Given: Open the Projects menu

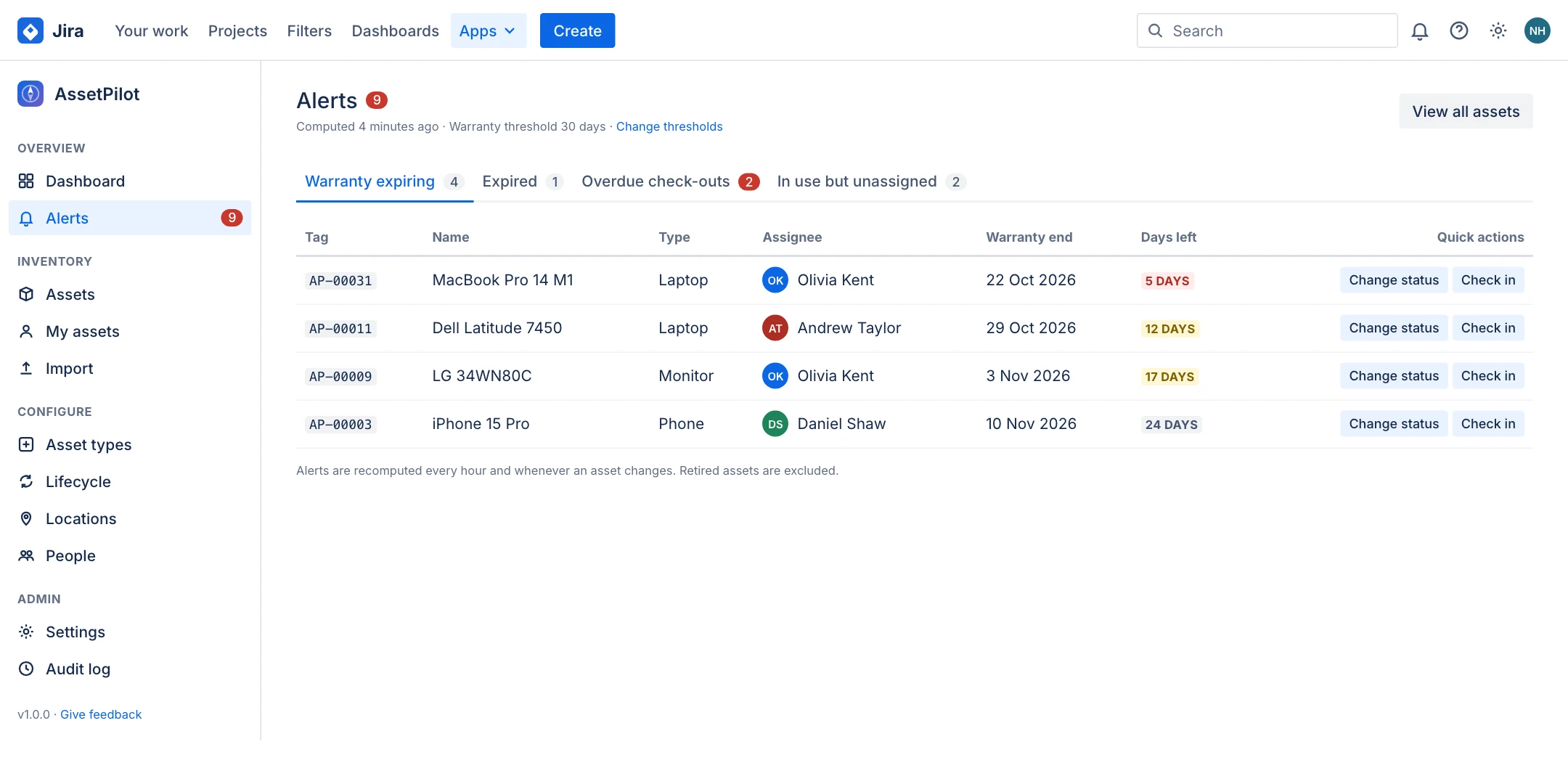Looking at the screenshot, I should 237,30.
